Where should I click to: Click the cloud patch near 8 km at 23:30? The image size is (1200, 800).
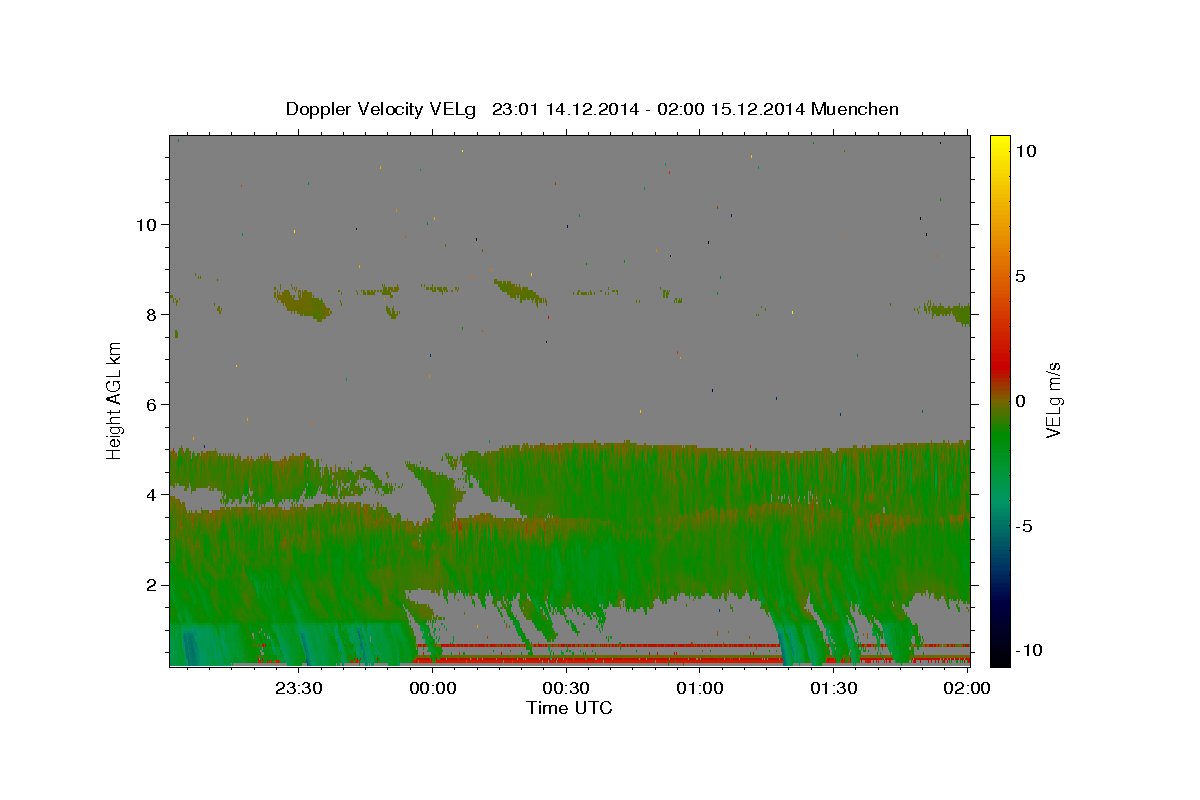(302, 302)
